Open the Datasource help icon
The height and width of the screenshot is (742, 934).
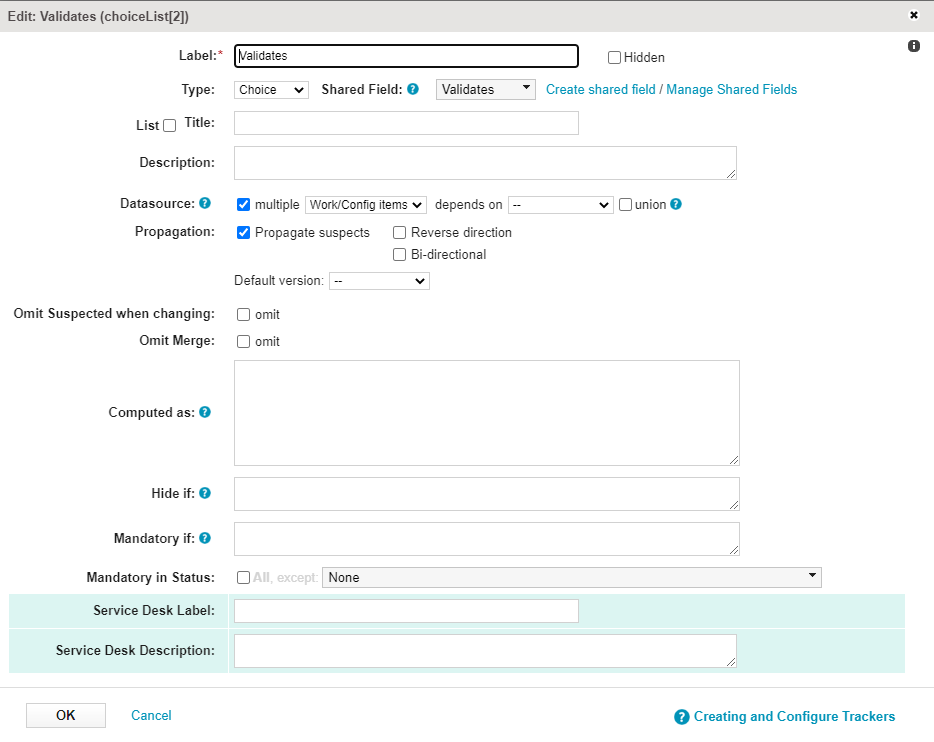click(205, 203)
